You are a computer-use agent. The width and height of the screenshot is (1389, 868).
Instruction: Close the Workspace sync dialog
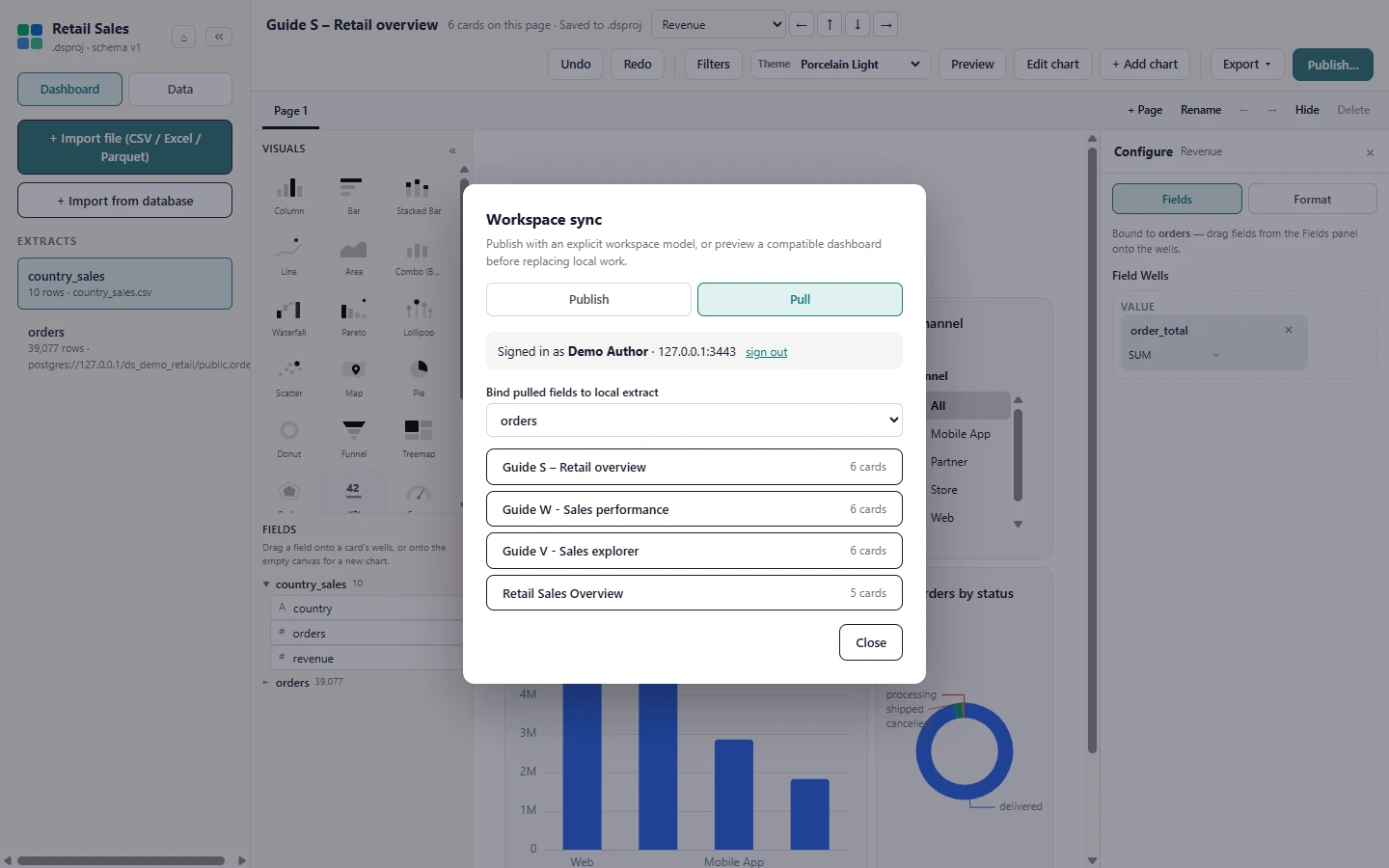point(870,642)
